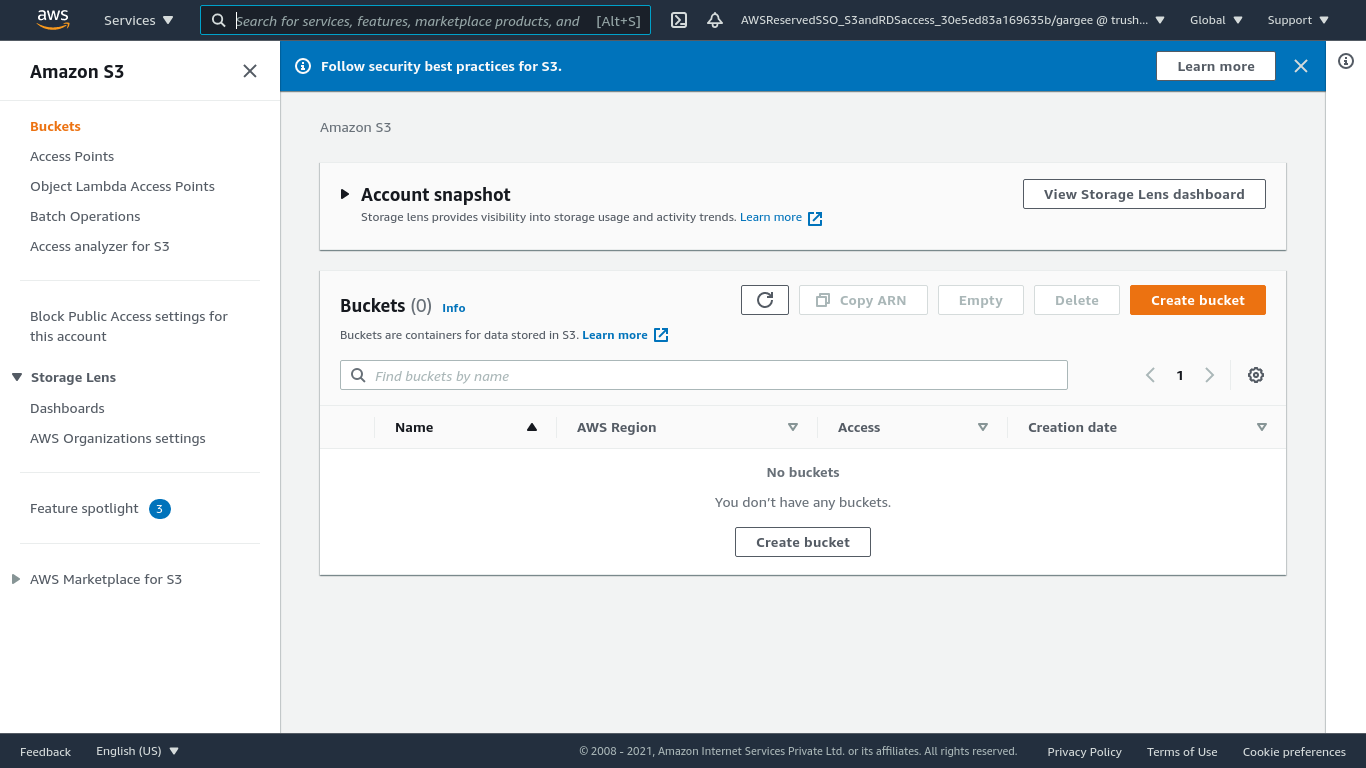
Task: Go to next page of buckets
Action: point(1210,375)
